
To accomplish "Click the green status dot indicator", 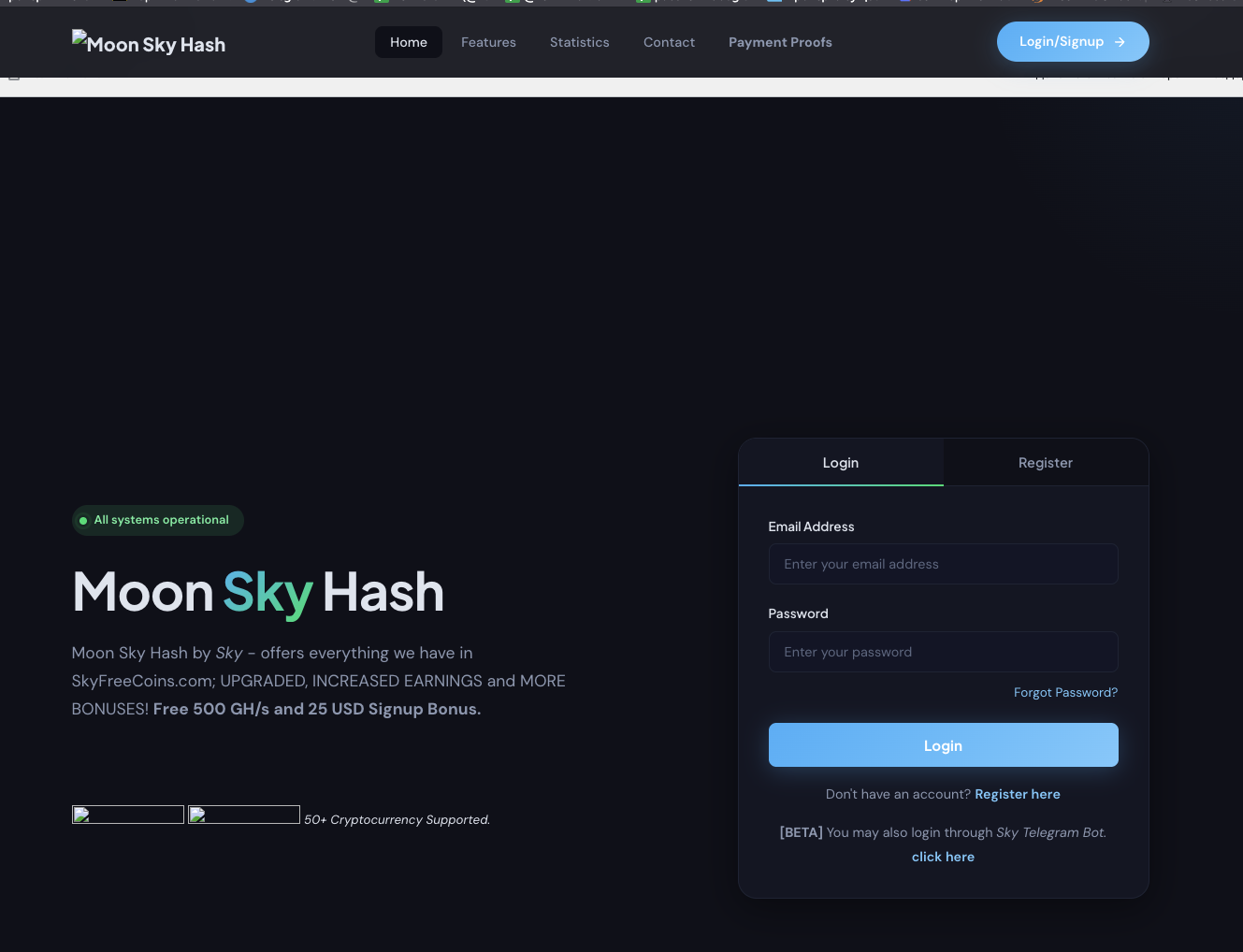I will [x=83, y=521].
